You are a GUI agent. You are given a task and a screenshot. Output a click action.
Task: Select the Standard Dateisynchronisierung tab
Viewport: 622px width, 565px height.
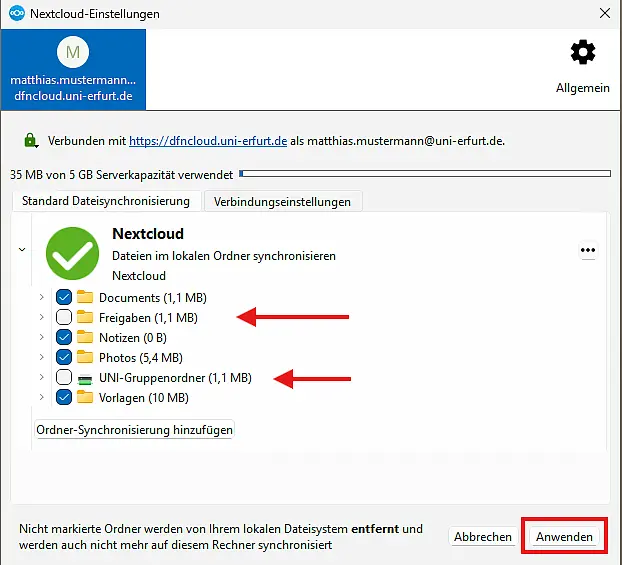(105, 201)
